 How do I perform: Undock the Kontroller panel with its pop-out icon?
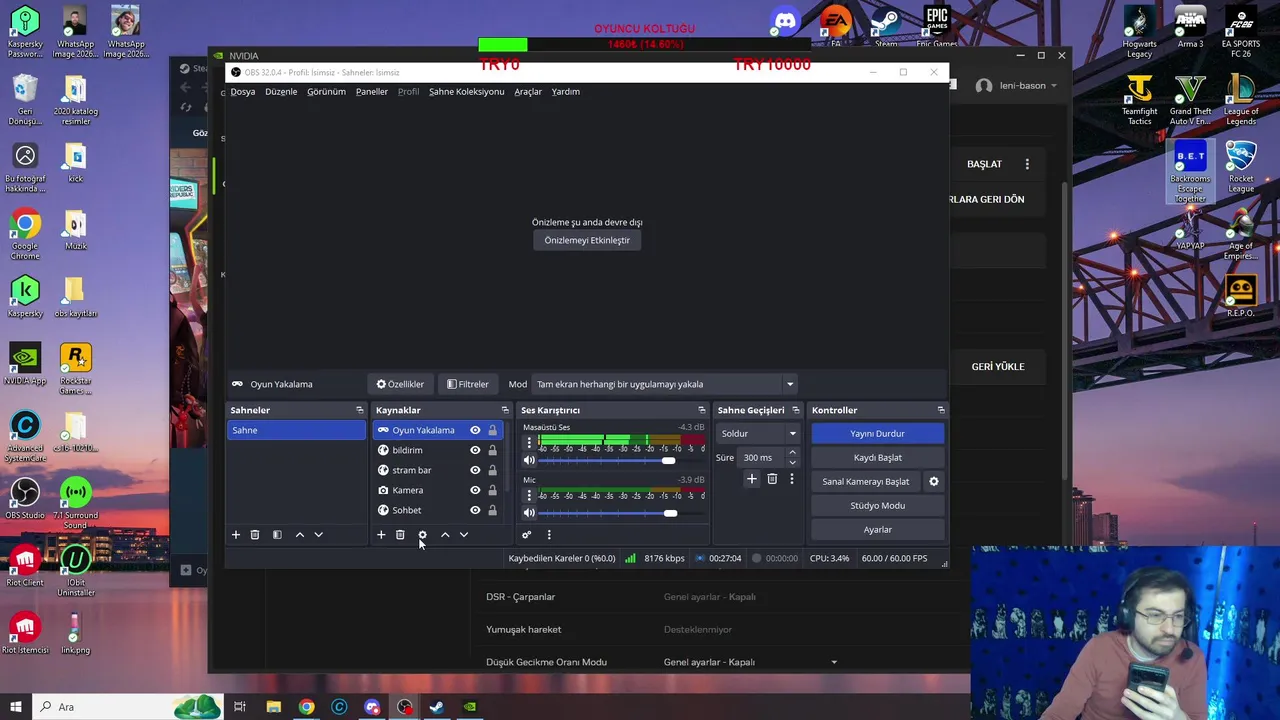click(941, 410)
